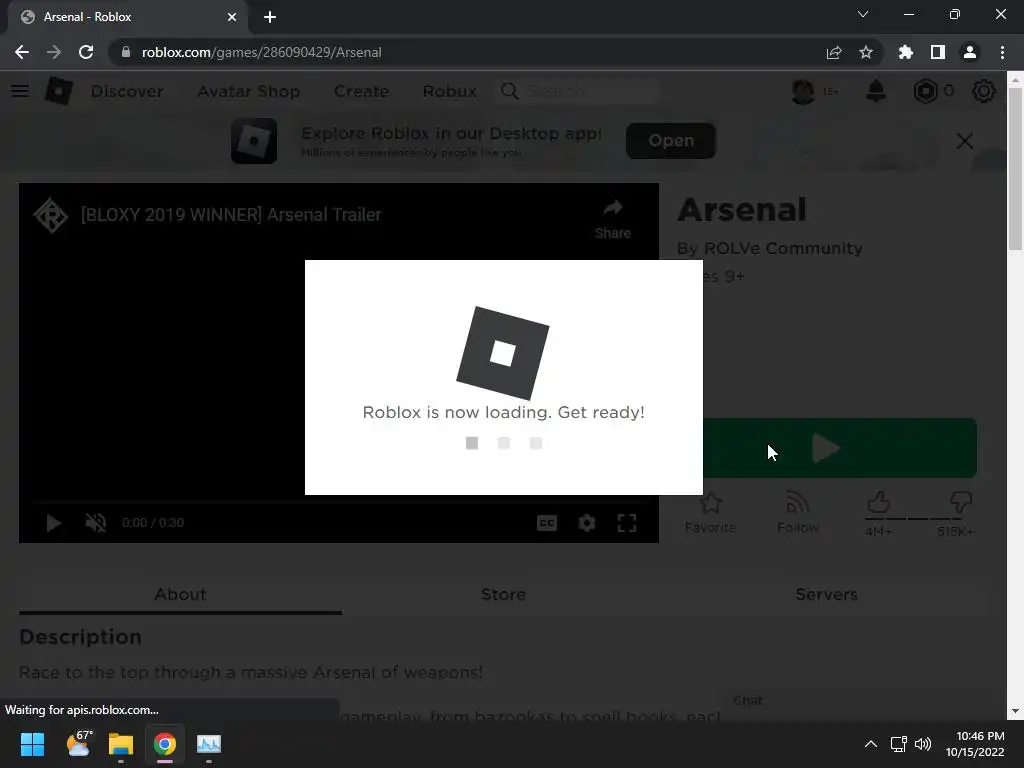Toggle the Chrome side panel

click(938, 52)
